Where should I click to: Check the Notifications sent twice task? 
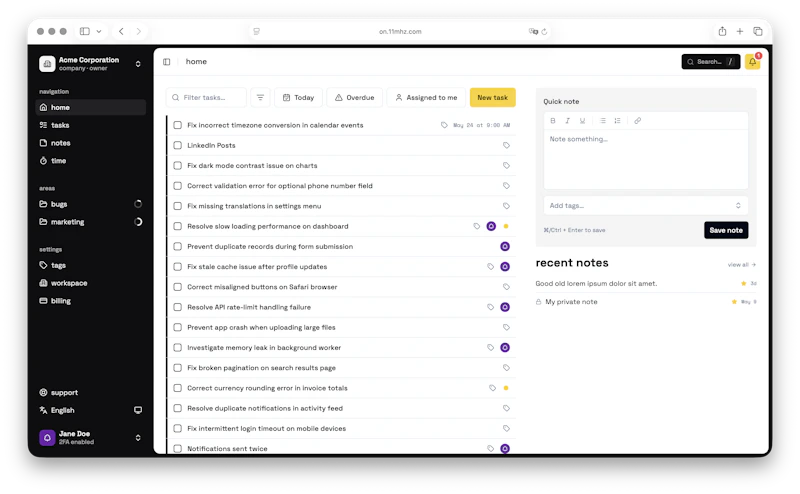click(x=178, y=449)
